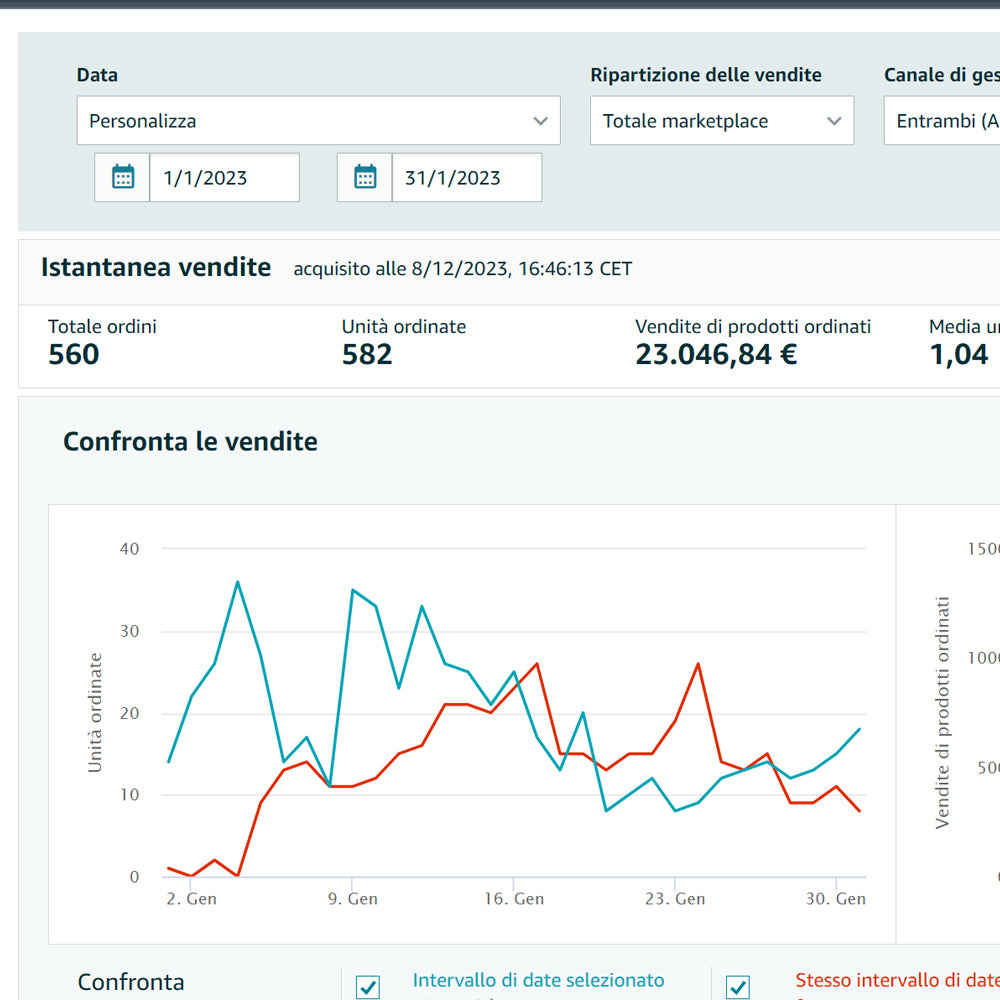Select the Totale ordini value 560
The width and height of the screenshot is (1000, 1000).
click(x=74, y=355)
